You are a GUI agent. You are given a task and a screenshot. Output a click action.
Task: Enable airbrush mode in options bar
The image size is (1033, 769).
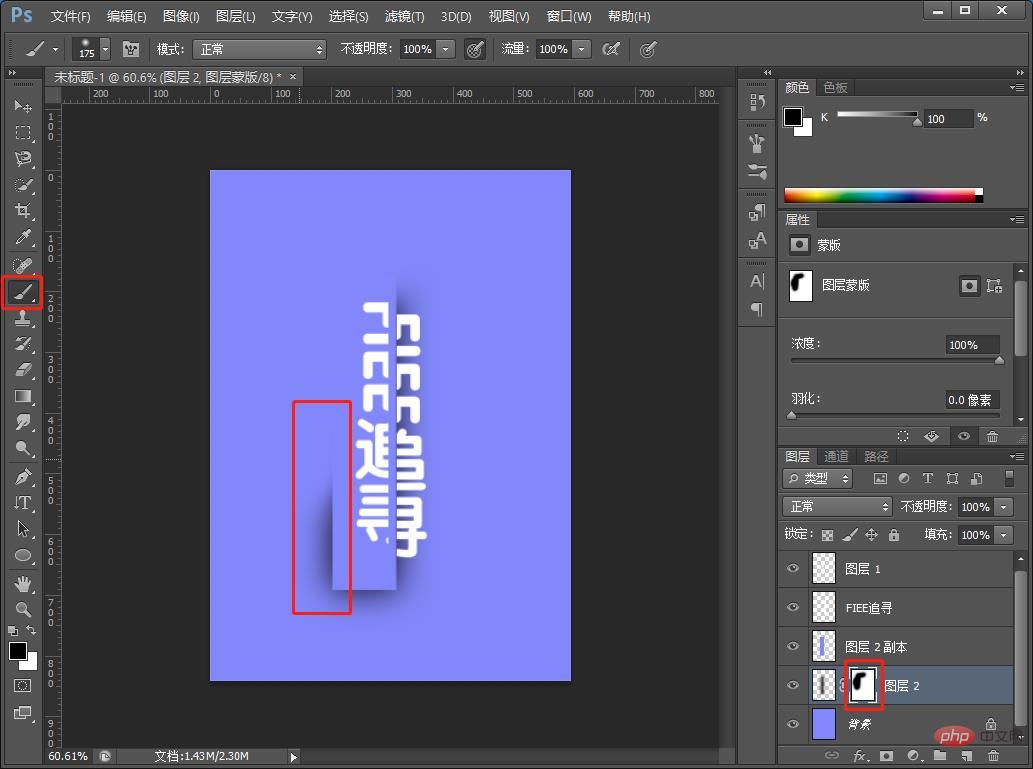(611, 49)
